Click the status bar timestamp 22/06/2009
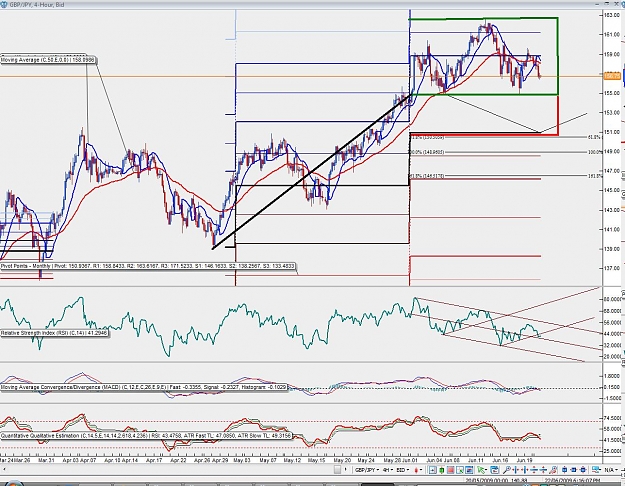625x486 pixels. point(572,481)
